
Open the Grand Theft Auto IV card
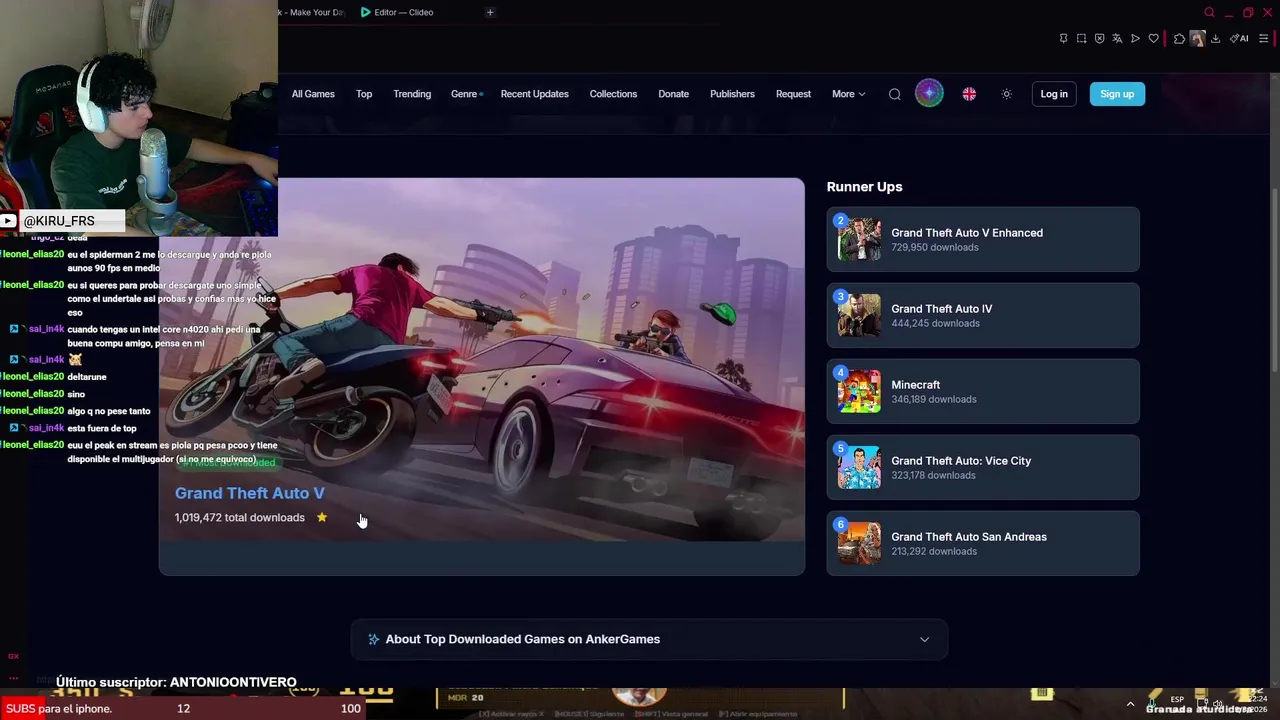pyautogui.click(x=983, y=315)
